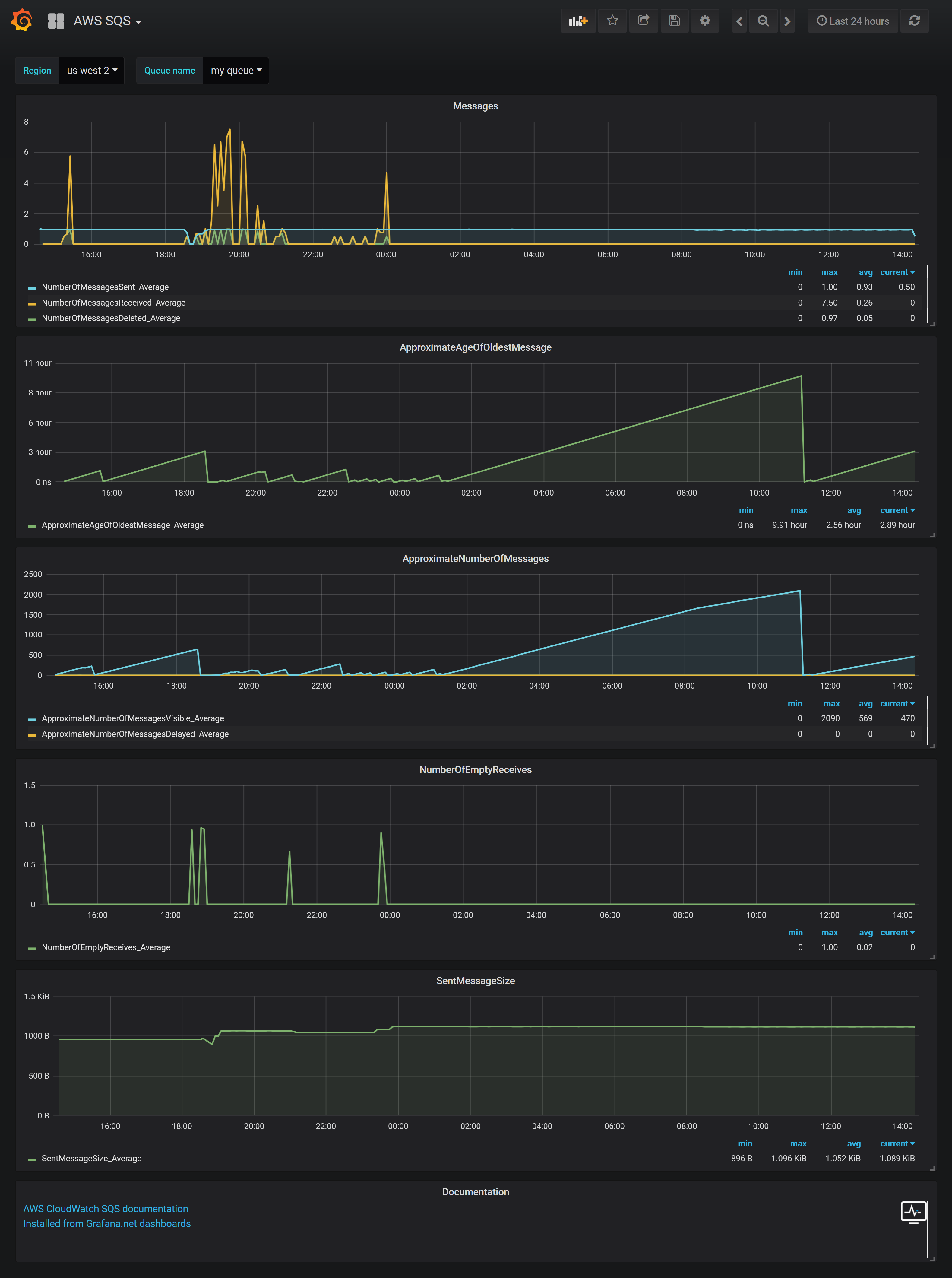Open AWS CloudWatch SQS documentation link

[106, 1208]
